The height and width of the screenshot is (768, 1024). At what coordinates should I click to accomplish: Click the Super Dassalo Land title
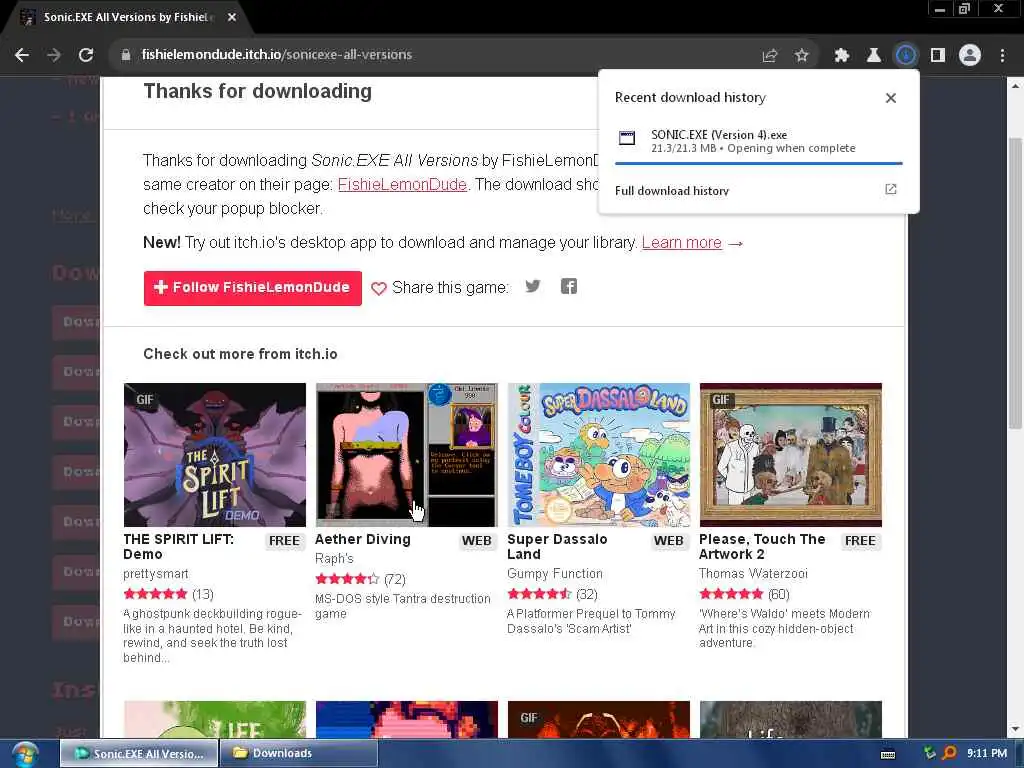coord(557,547)
